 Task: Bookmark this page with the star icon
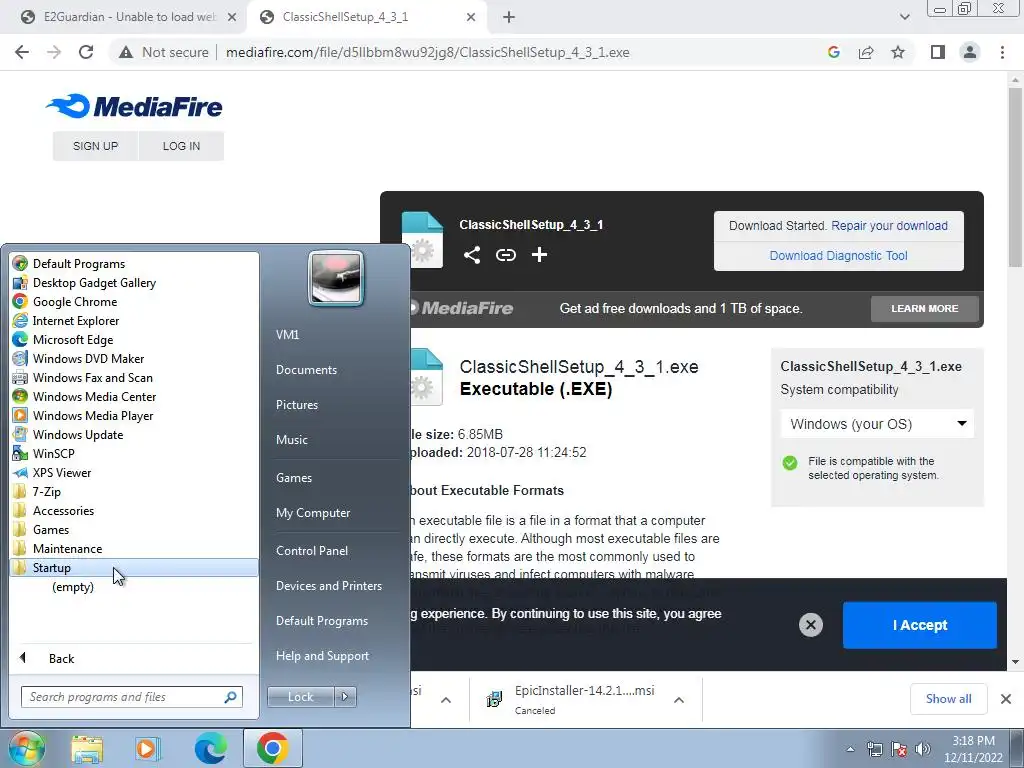[898, 52]
